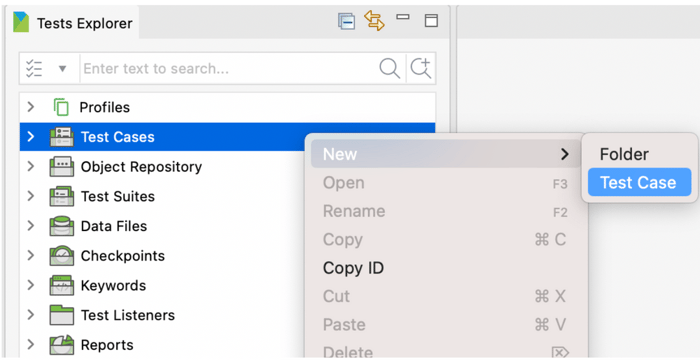
Task: Expand the Reports node
Action: (30, 344)
